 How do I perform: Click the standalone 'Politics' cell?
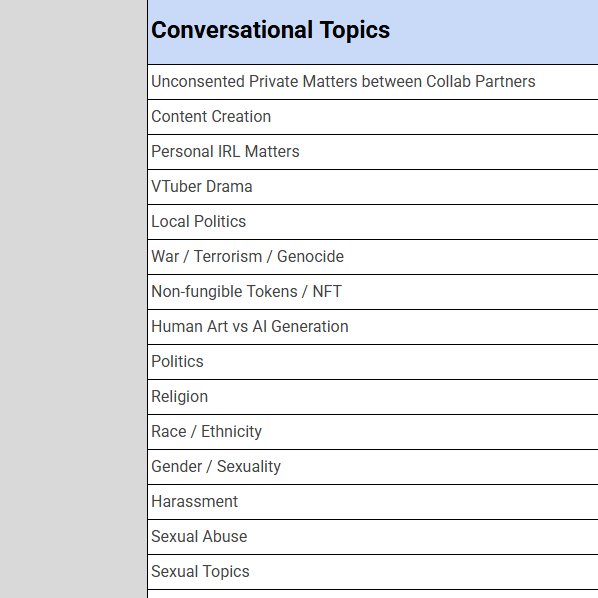pos(373,362)
